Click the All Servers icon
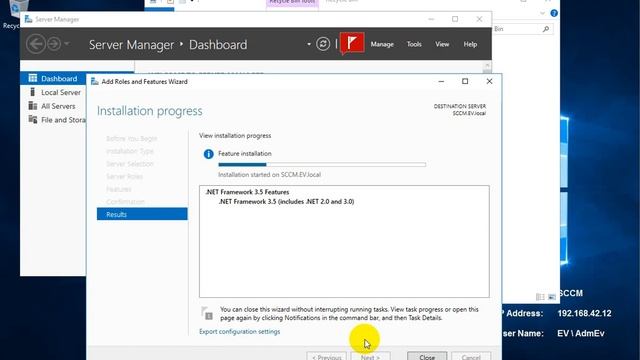 pos(33,106)
